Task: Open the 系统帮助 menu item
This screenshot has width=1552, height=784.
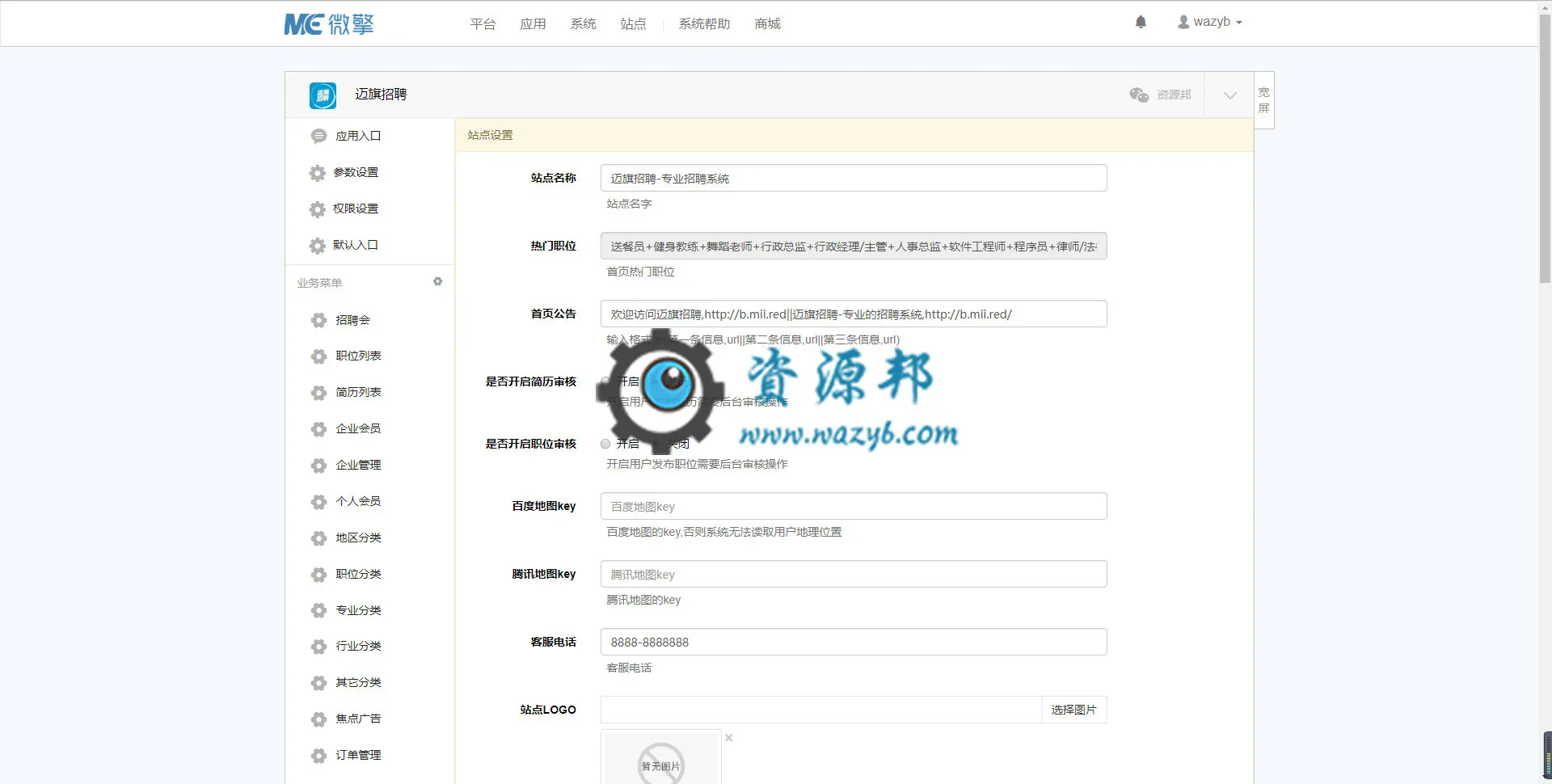Action: coord(704,24)
